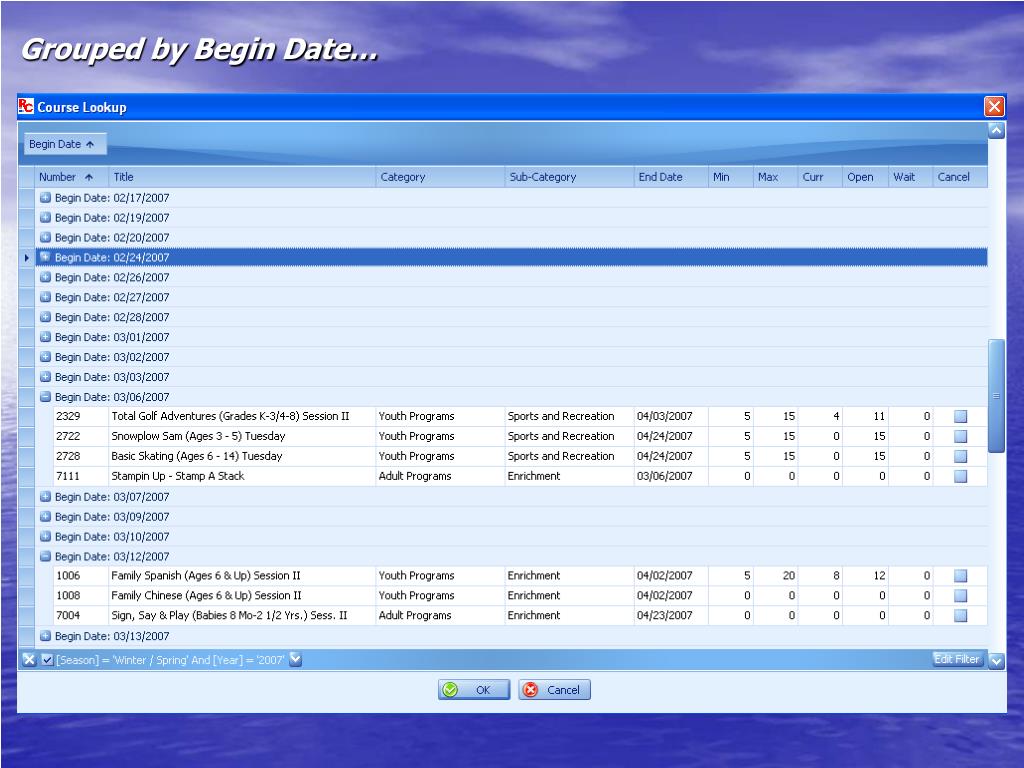
Task: Click course number 1006
Action: tap(68, 575)
